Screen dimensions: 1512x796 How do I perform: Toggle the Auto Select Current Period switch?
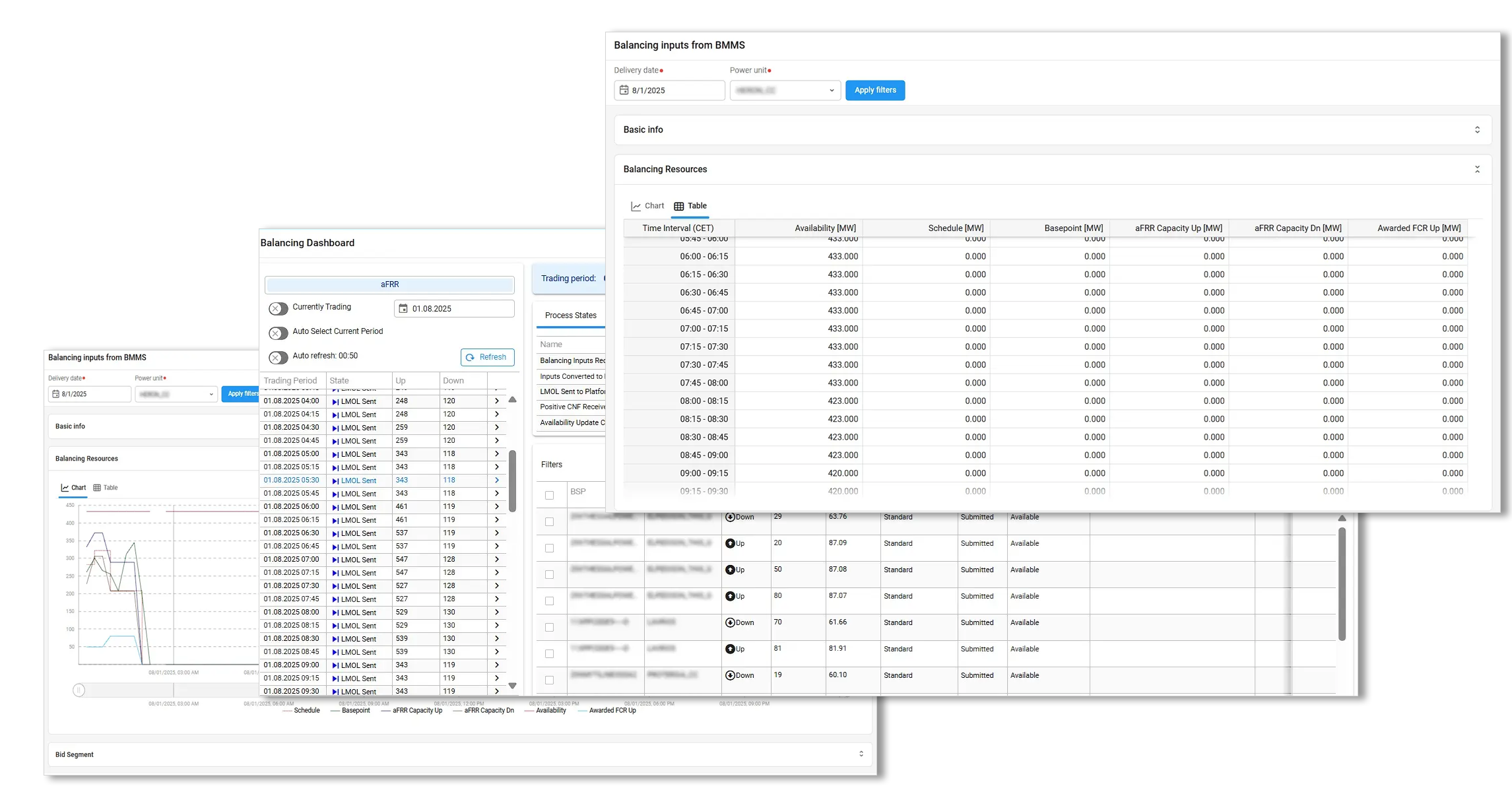pyautogui.click(x=278, y=333)
